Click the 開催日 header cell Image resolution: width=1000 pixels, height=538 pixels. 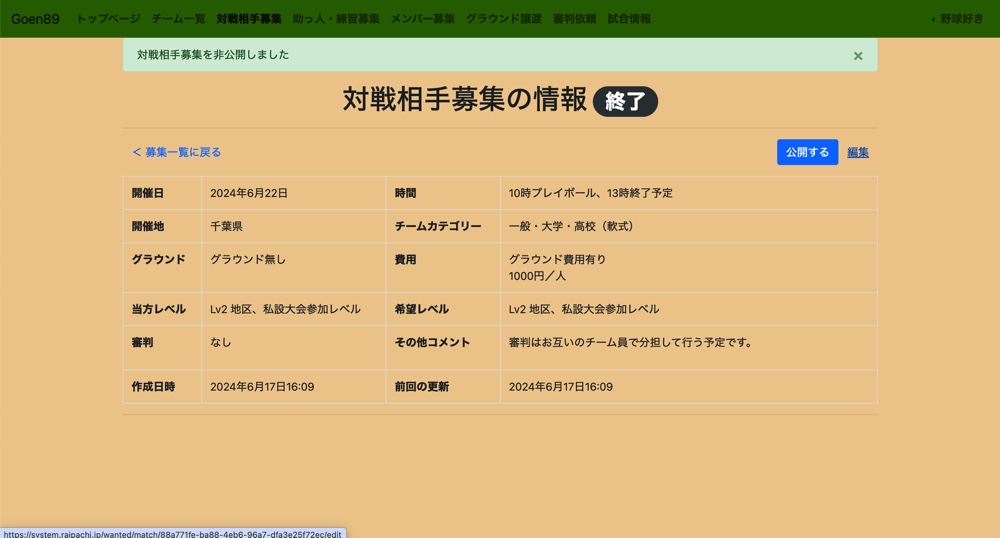point(163,193)
